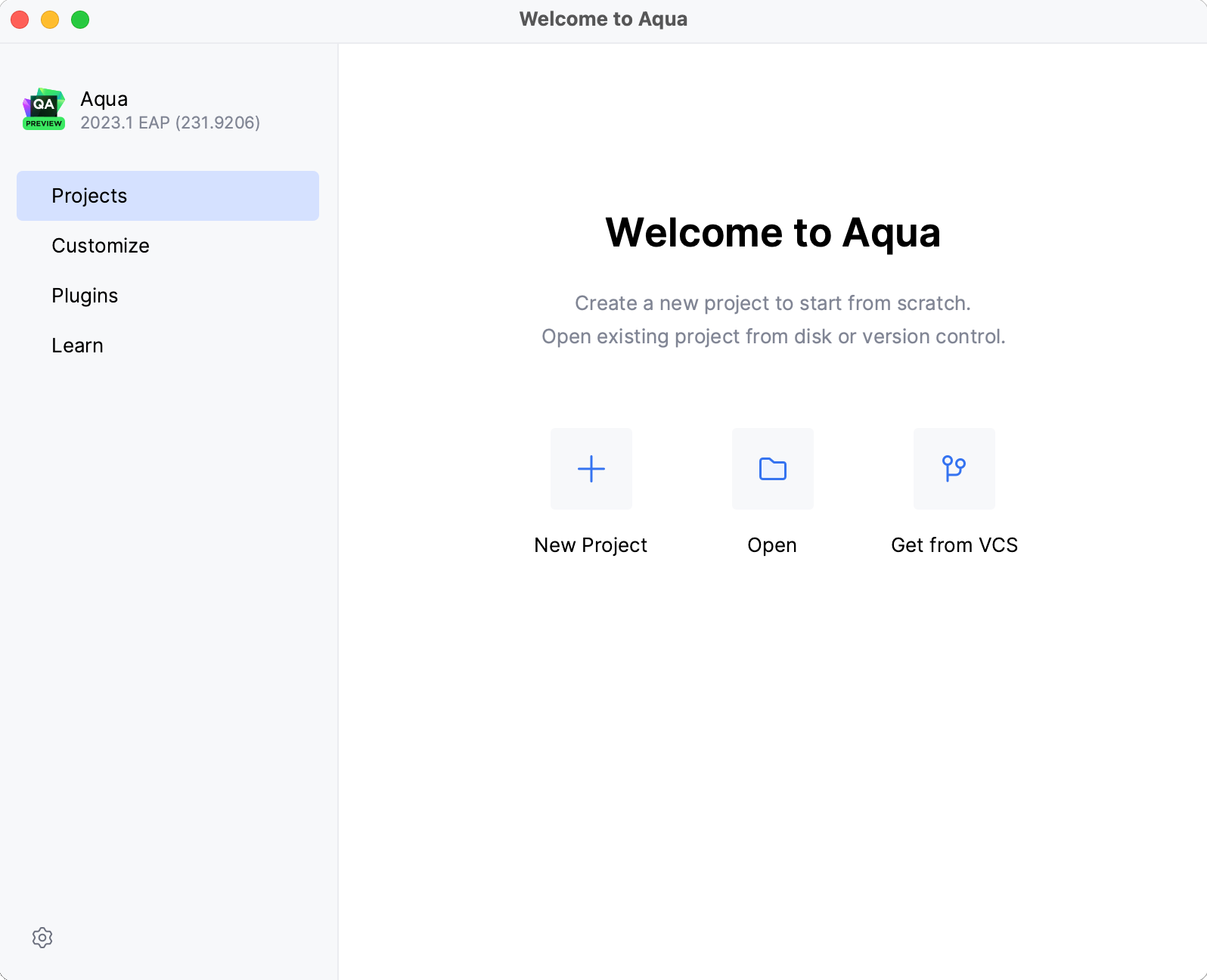This screenshot has height=980, width=1207.
Task: Click the Get from VCS label
Action: pos(954,545)
